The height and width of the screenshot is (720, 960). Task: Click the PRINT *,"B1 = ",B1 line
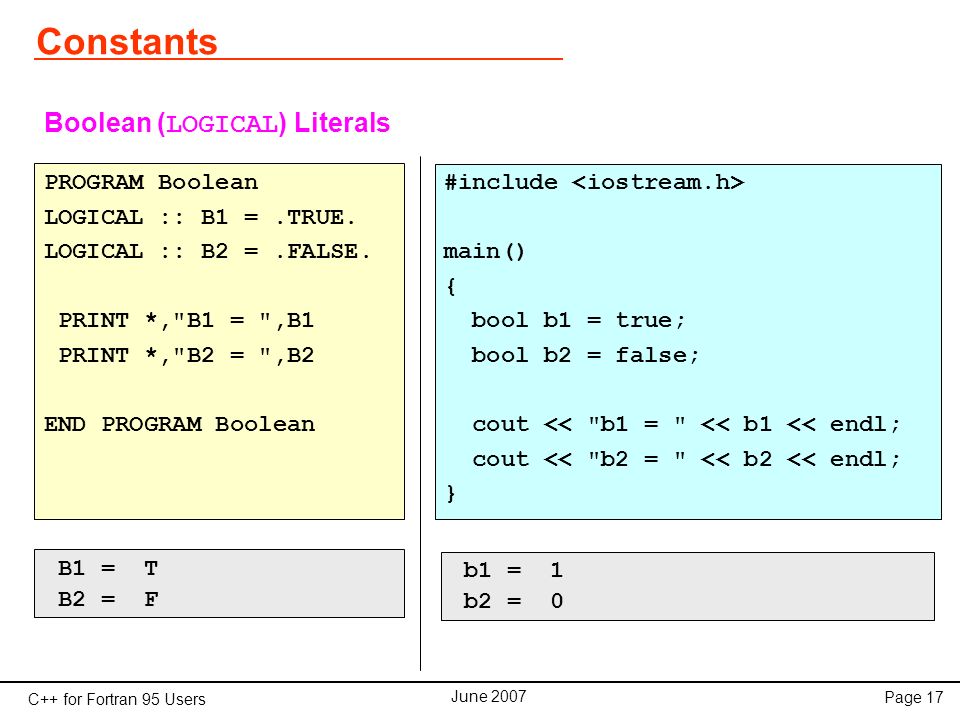tap(186, 320)
